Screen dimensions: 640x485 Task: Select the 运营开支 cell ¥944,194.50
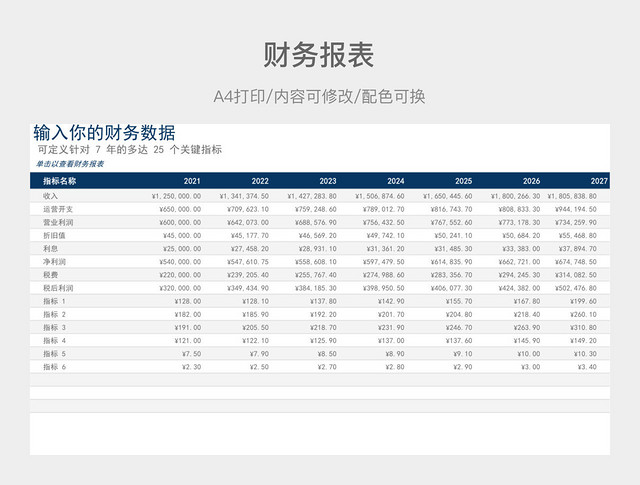tap(576, 209)
